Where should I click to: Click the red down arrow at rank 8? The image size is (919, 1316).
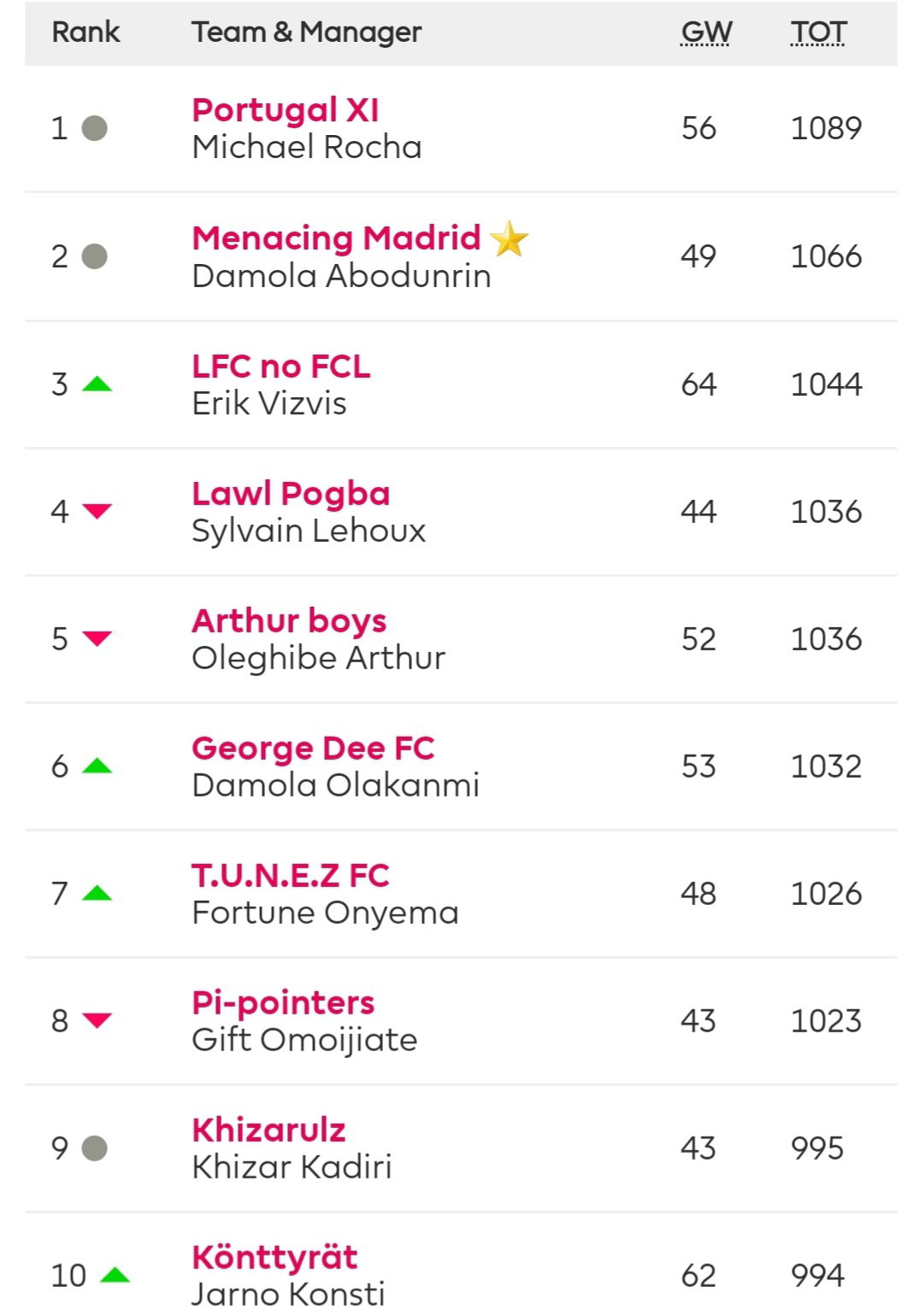click(97, 1020)
